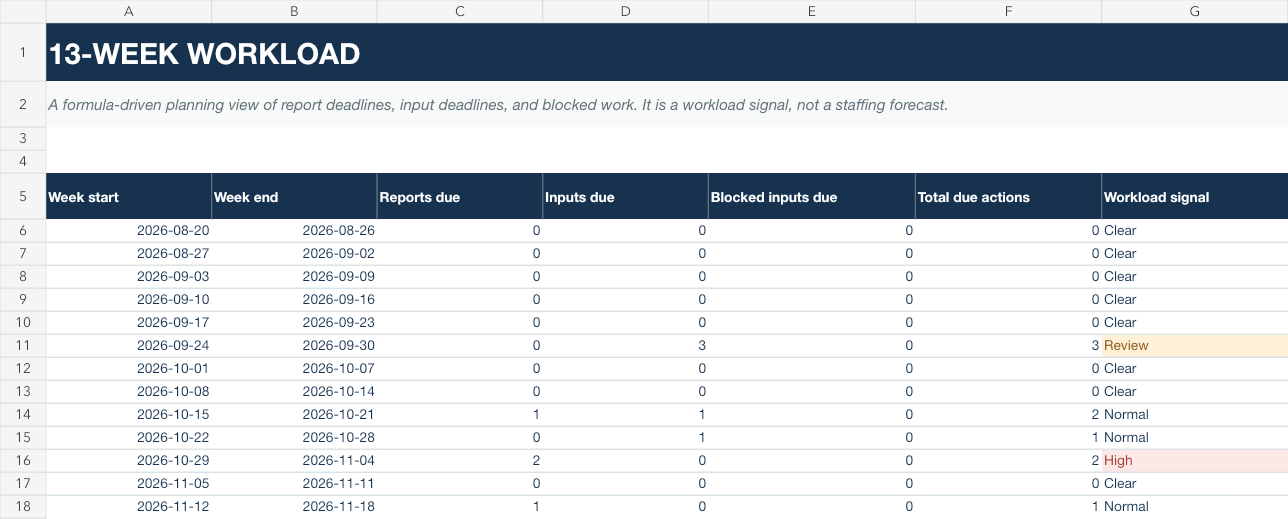1288x519 pixels.
Task: Select the cell with date 2026-09-24
Action: coord(128,345)
